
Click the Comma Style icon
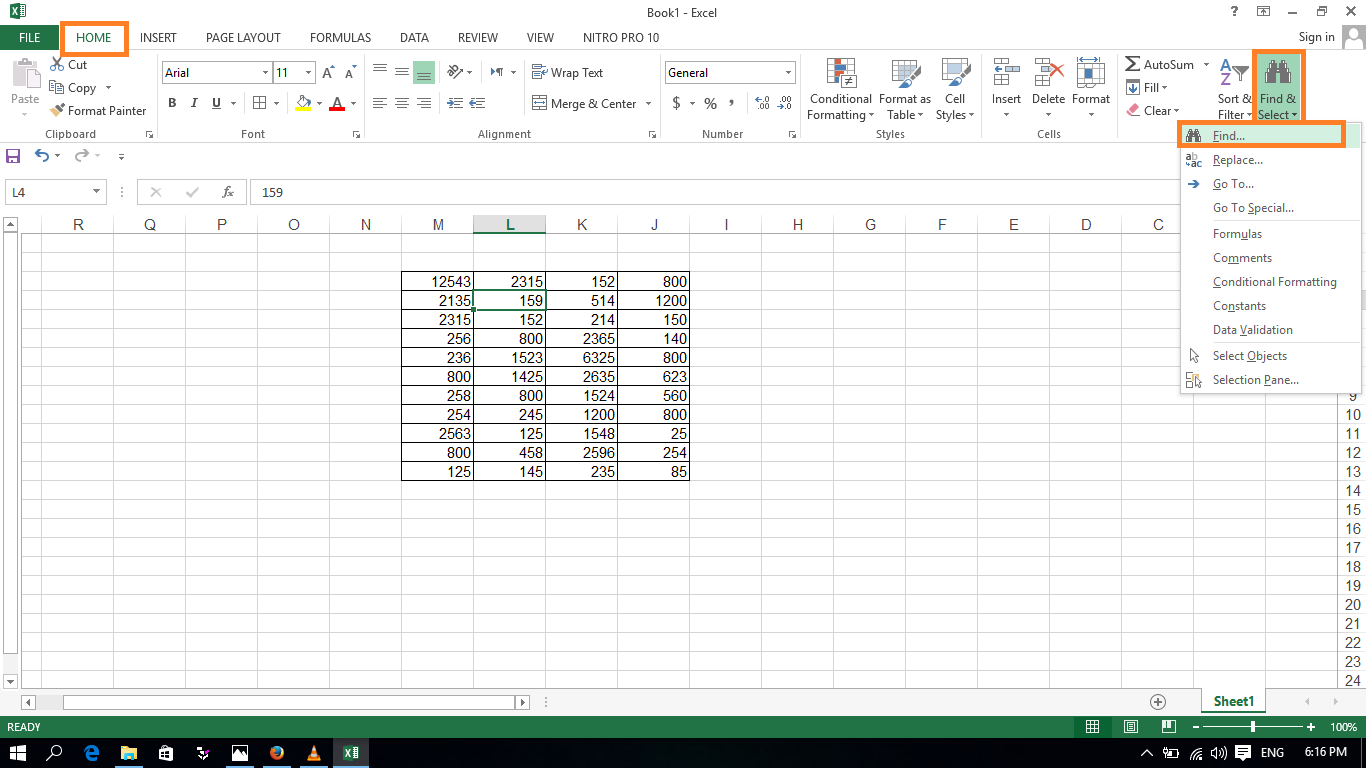point(732,104)
